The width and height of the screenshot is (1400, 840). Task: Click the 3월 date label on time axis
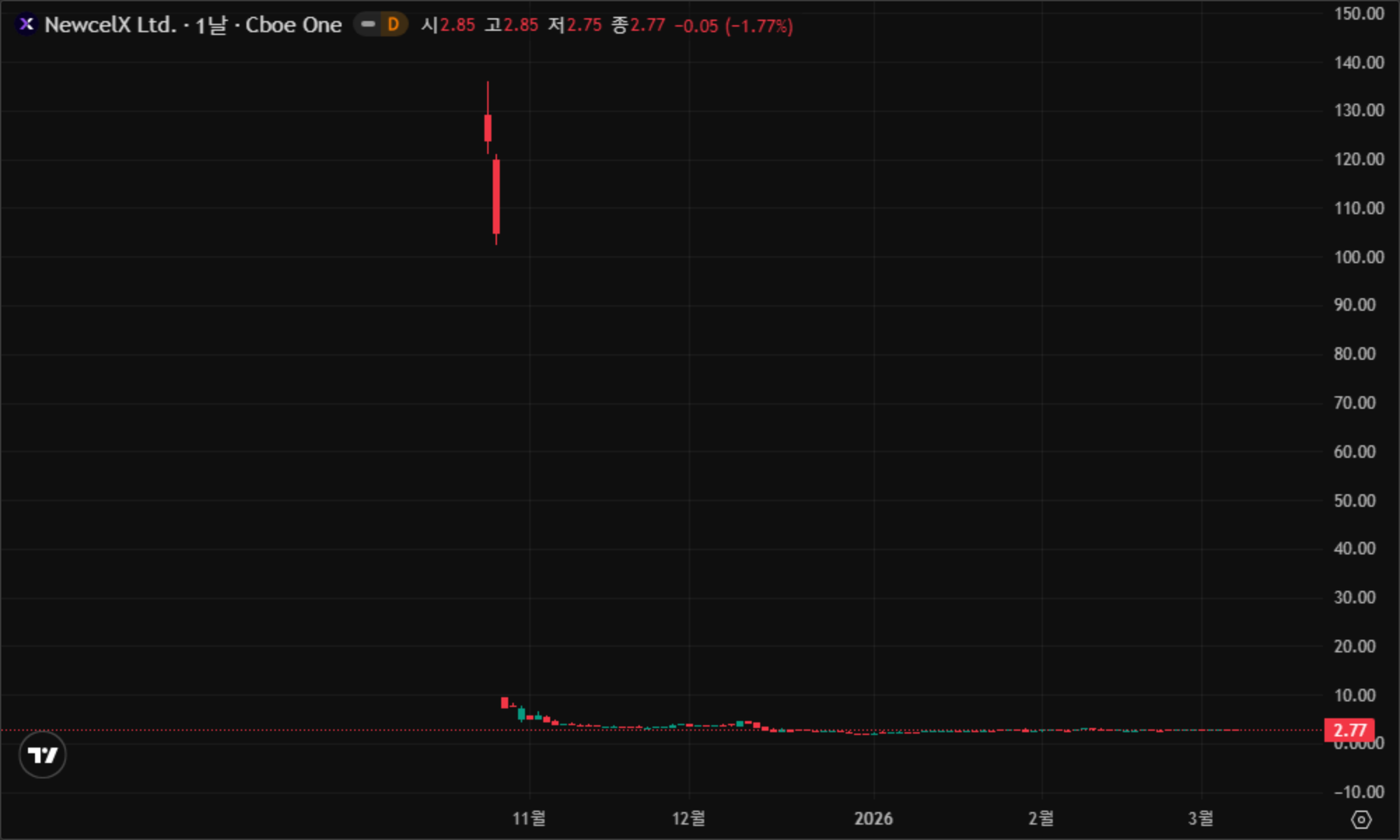click(x=1200, y=818)
